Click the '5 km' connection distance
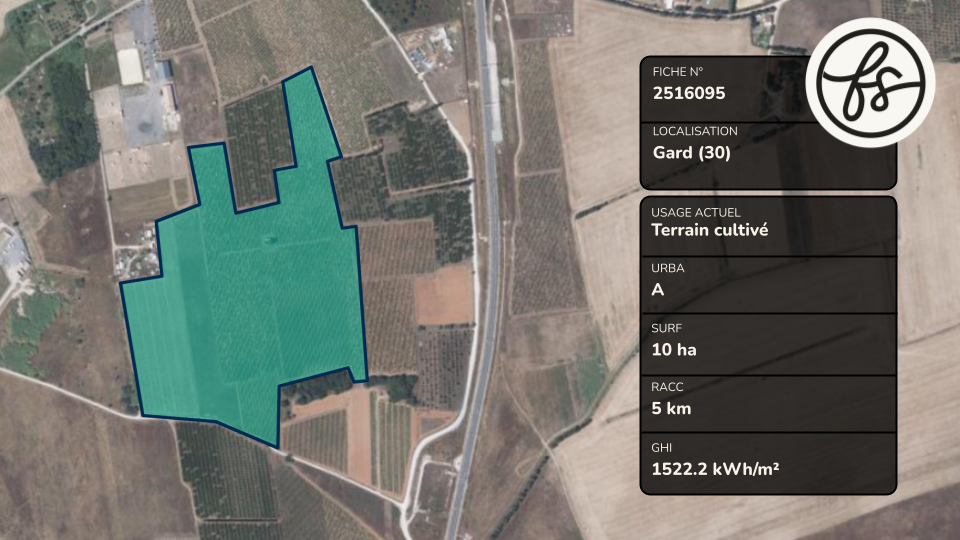Image resolution: width=960 pixels, height=540 pixels. (671, 408)
